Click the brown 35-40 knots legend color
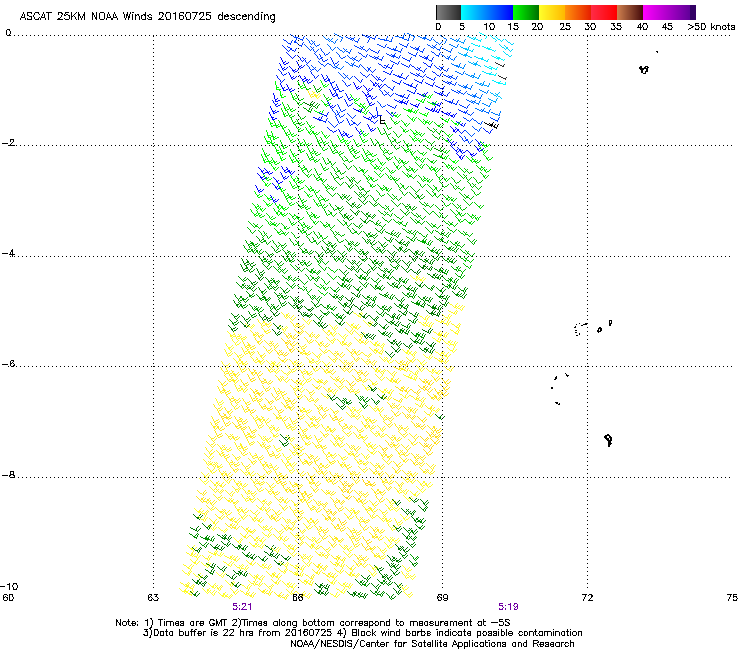The image size is (740, 650). pos(630,12)
